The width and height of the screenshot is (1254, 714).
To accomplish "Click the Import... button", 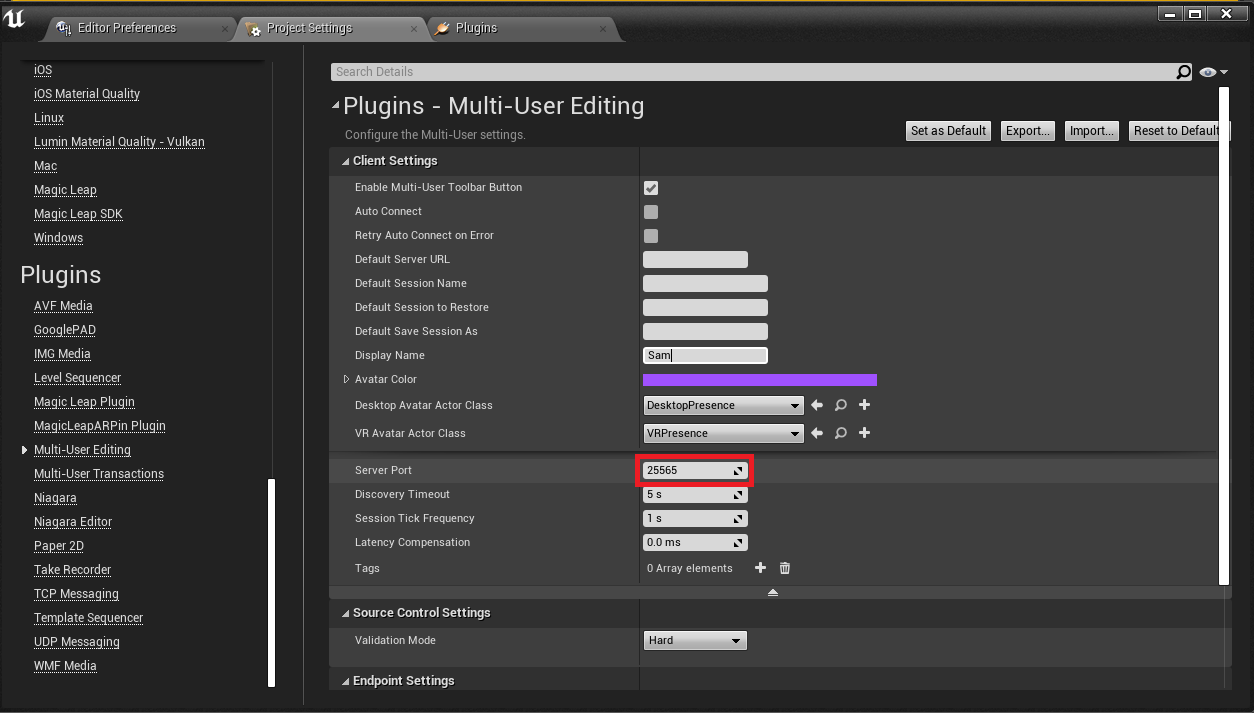I will point(1091,130).
